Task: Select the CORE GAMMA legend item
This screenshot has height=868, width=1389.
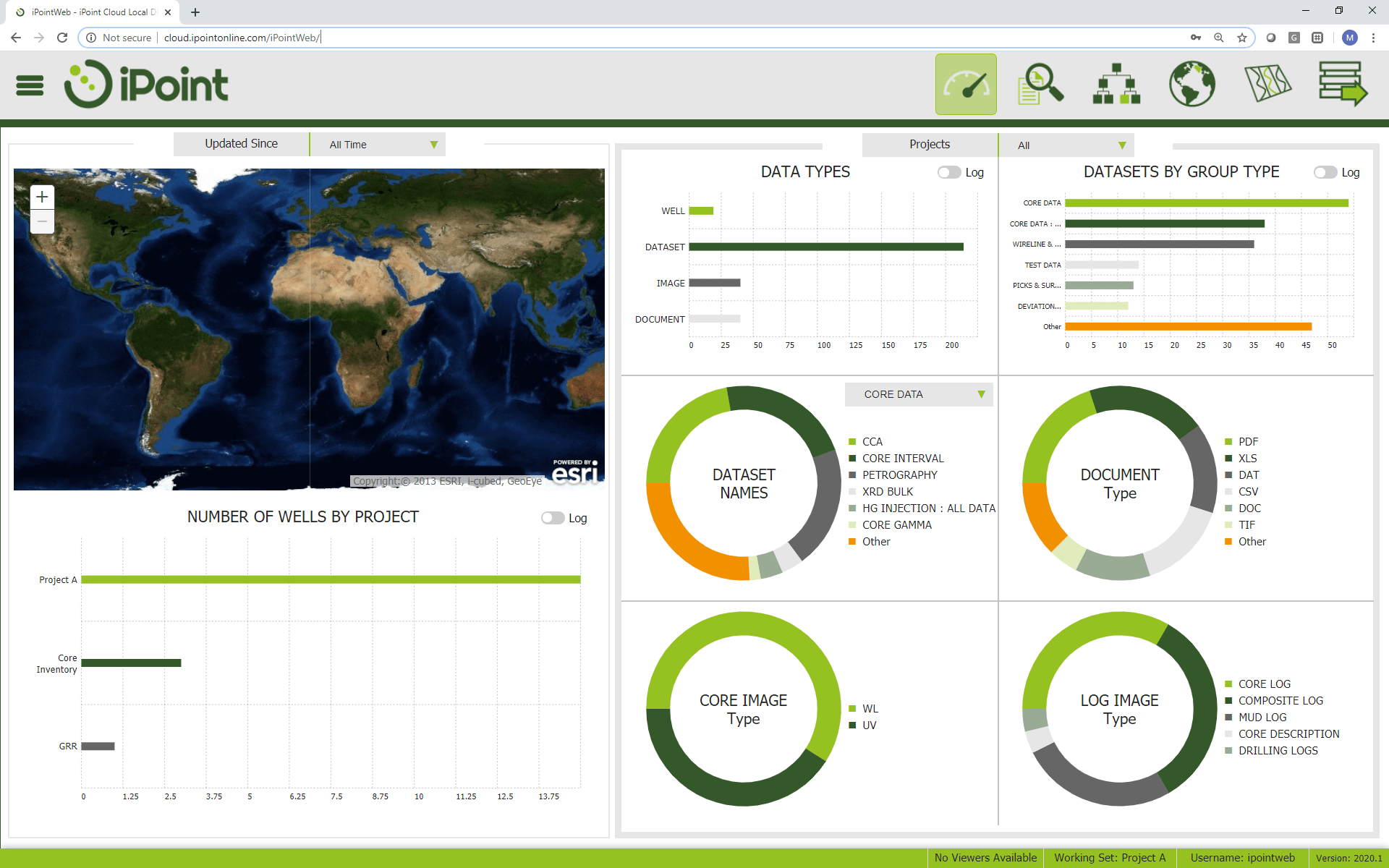Action: 891,524
